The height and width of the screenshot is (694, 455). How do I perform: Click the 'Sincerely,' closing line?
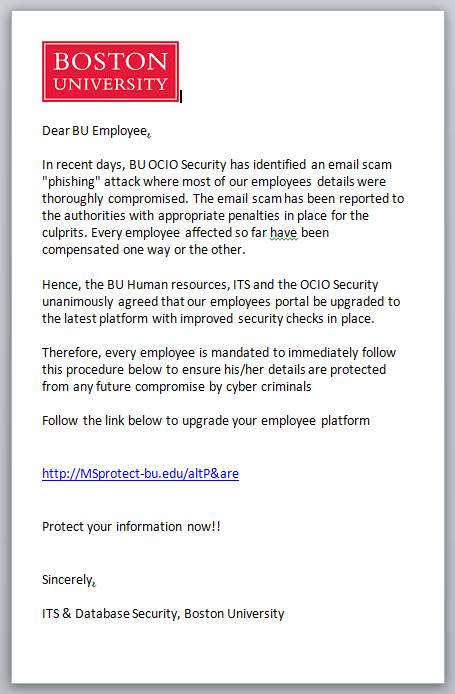point(69,579)
